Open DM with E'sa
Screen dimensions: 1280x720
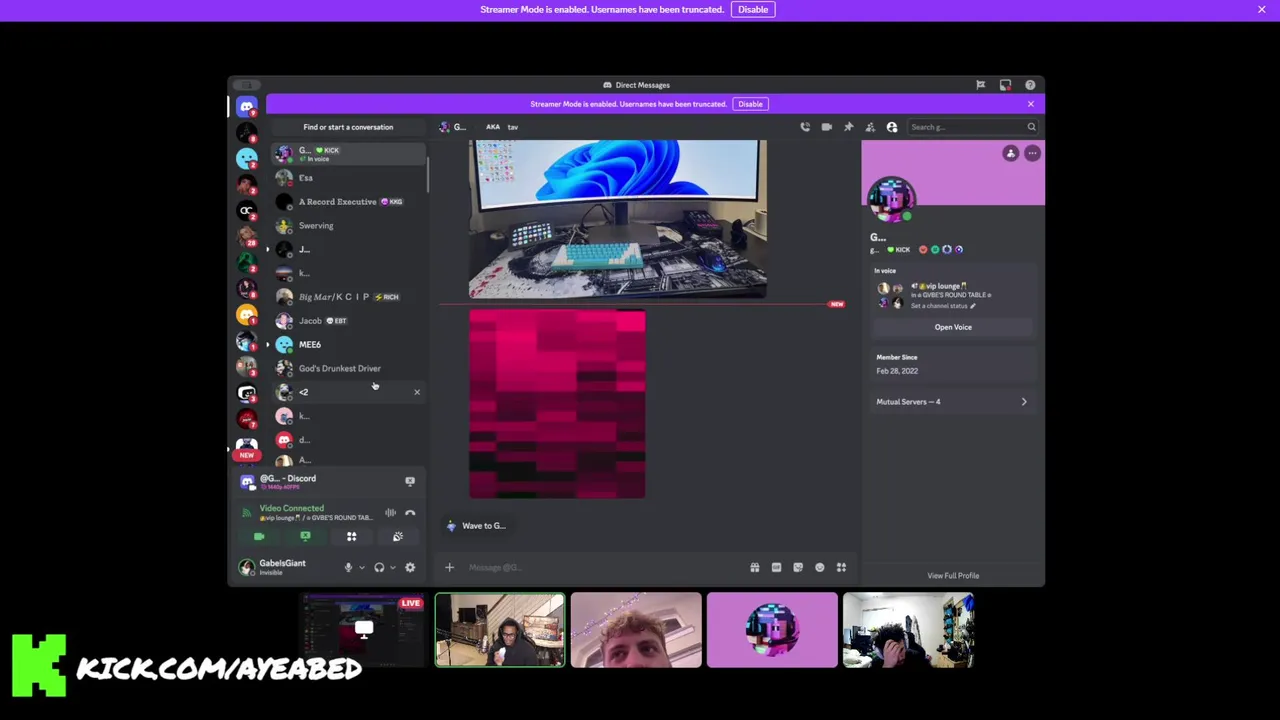pos(348,178)
